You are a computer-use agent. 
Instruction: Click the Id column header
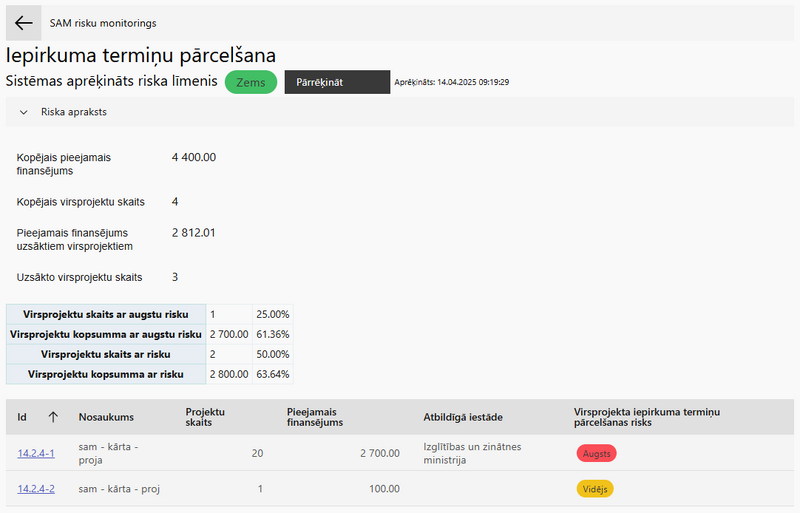pyautogui.click(x=22, y=417)
